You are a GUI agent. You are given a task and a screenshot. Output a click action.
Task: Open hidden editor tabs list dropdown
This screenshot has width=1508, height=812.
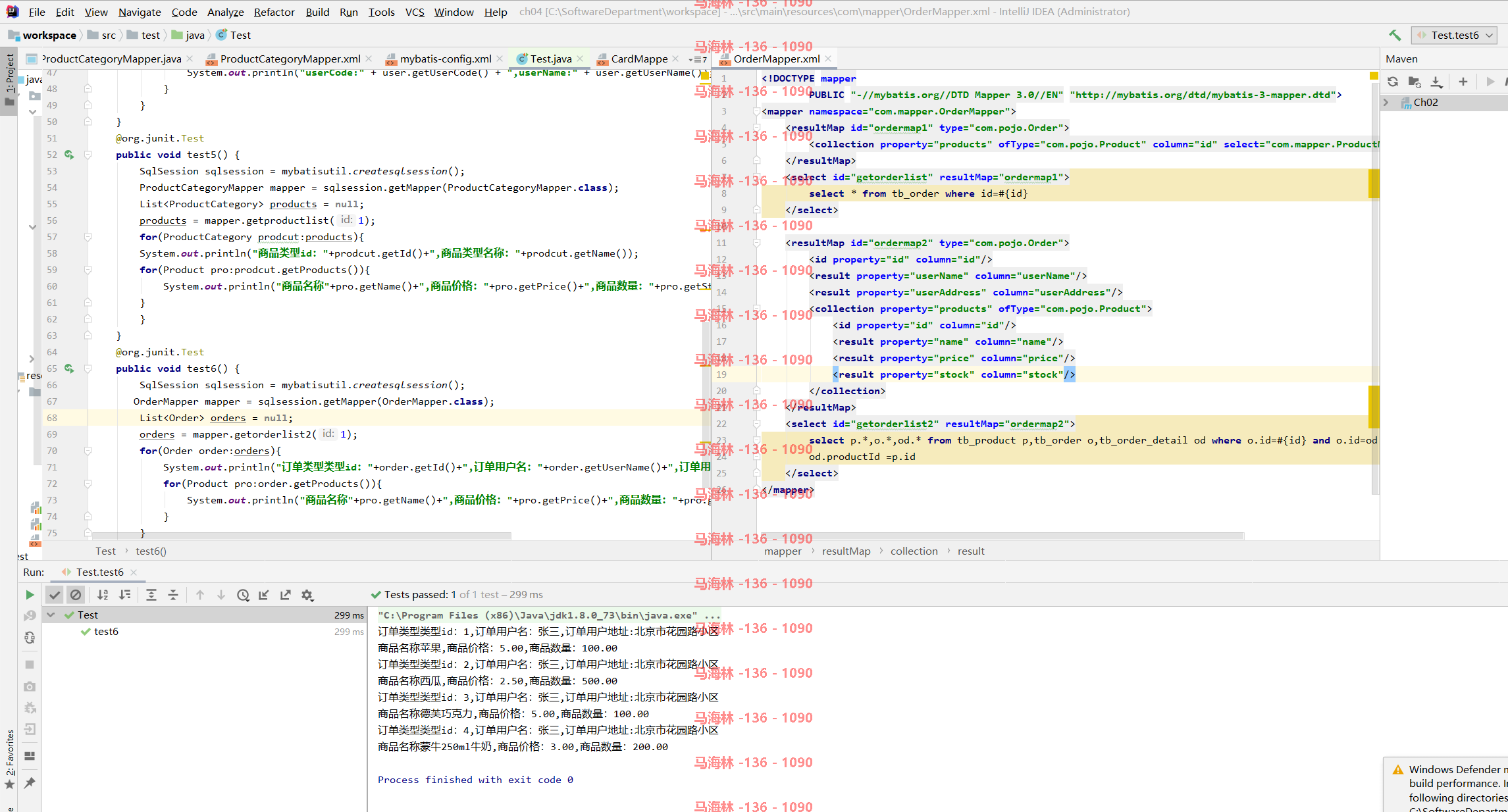coord(698,59)
